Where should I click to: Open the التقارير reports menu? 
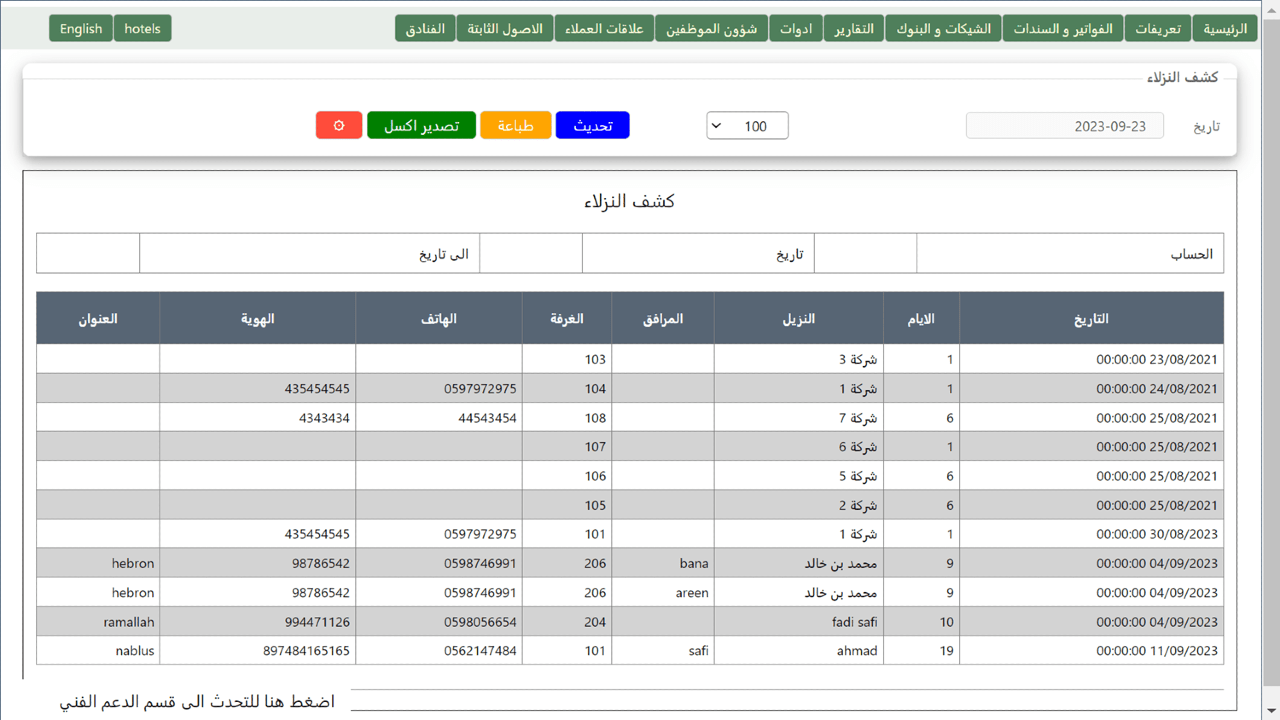[x=854, y=28]
